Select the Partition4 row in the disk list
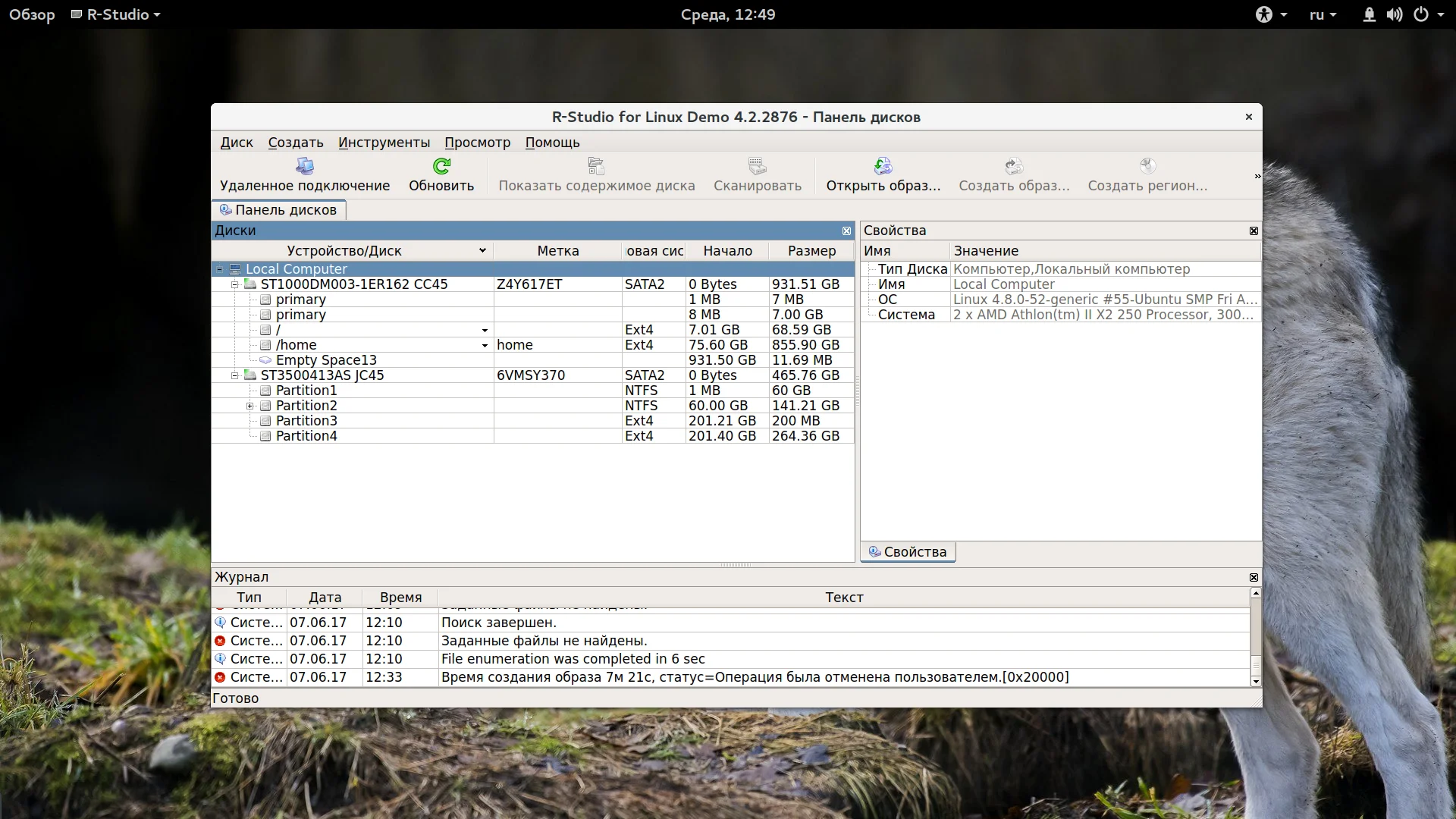1456x819 pixels. tap(306, 436)
